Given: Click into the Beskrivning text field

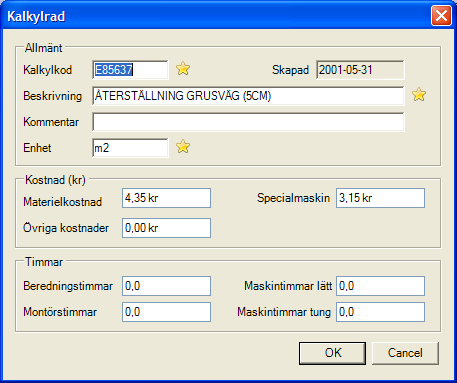Looking at the screenshot, I should (x=248, y=96).
